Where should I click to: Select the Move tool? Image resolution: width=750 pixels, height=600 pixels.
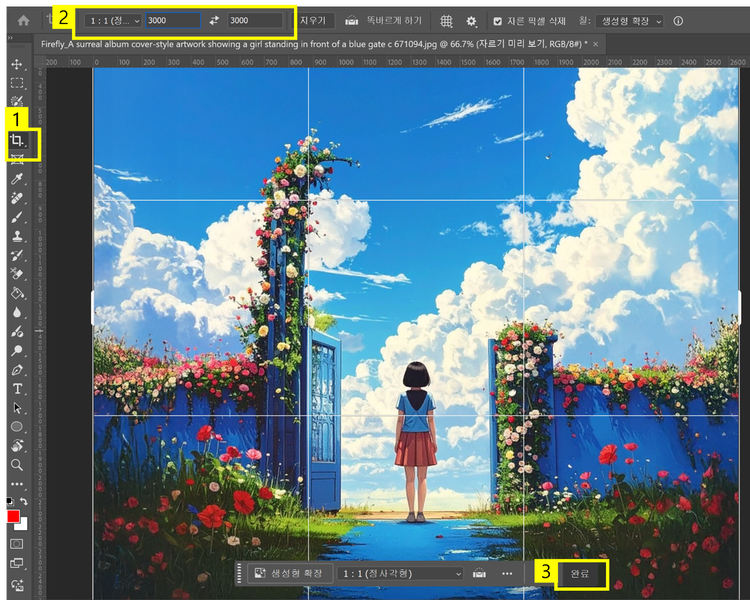[17, 64]
